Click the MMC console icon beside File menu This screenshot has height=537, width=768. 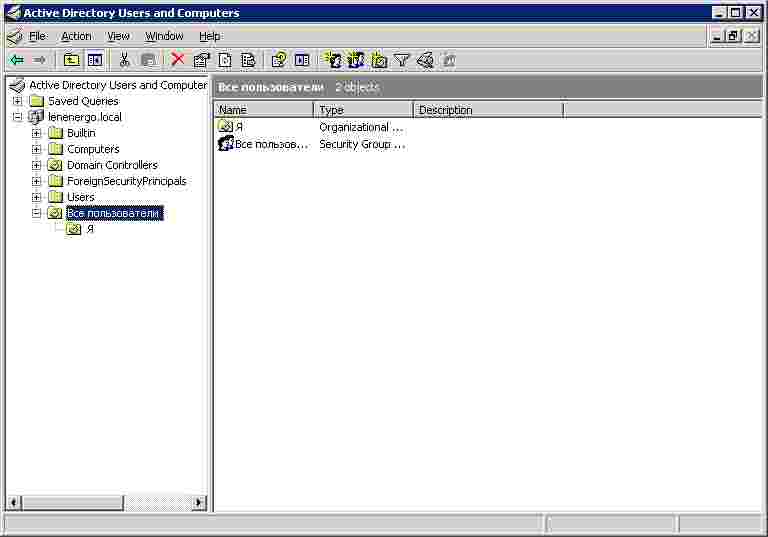click(x=15, y=37)
